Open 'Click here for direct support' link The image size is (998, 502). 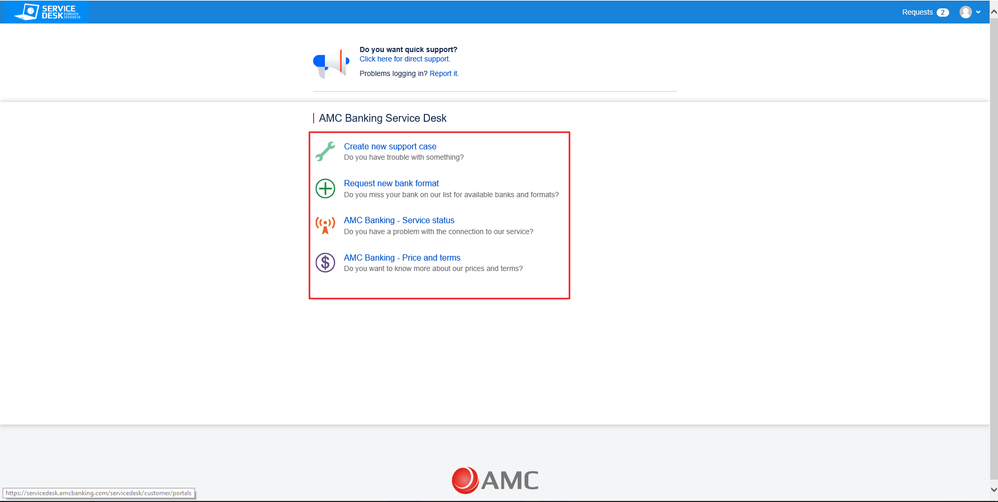click(405, 59)
